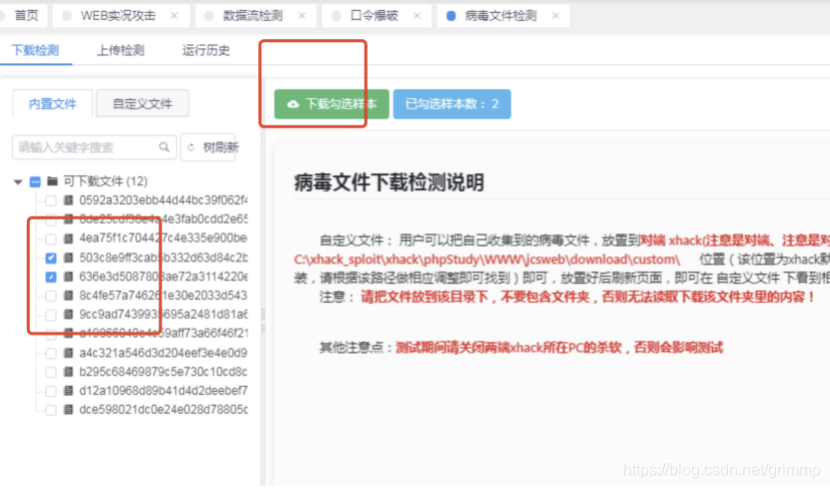Click the magnifier search icon
Screen dimensions: 830x488
point(164,147)
